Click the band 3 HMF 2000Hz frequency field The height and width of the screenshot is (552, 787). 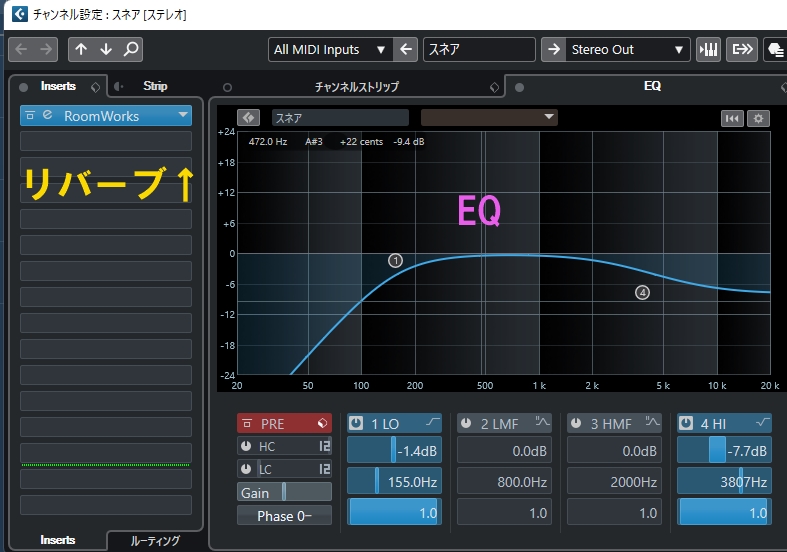614,482
